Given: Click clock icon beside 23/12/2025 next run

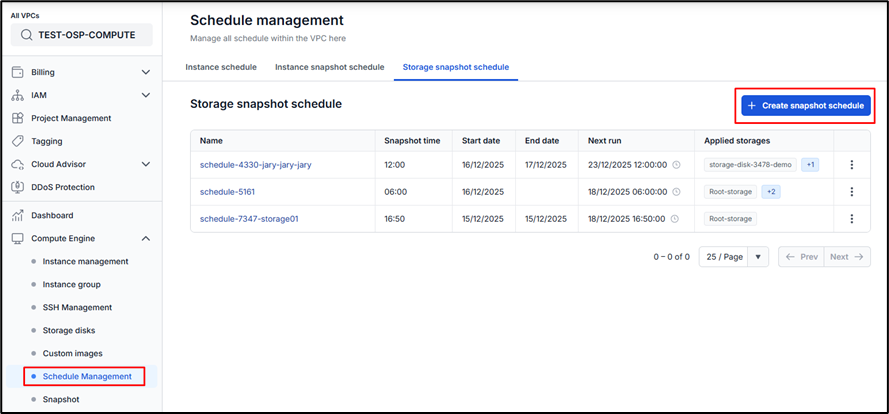Looking at the screenshot, I should coord(676,165).
